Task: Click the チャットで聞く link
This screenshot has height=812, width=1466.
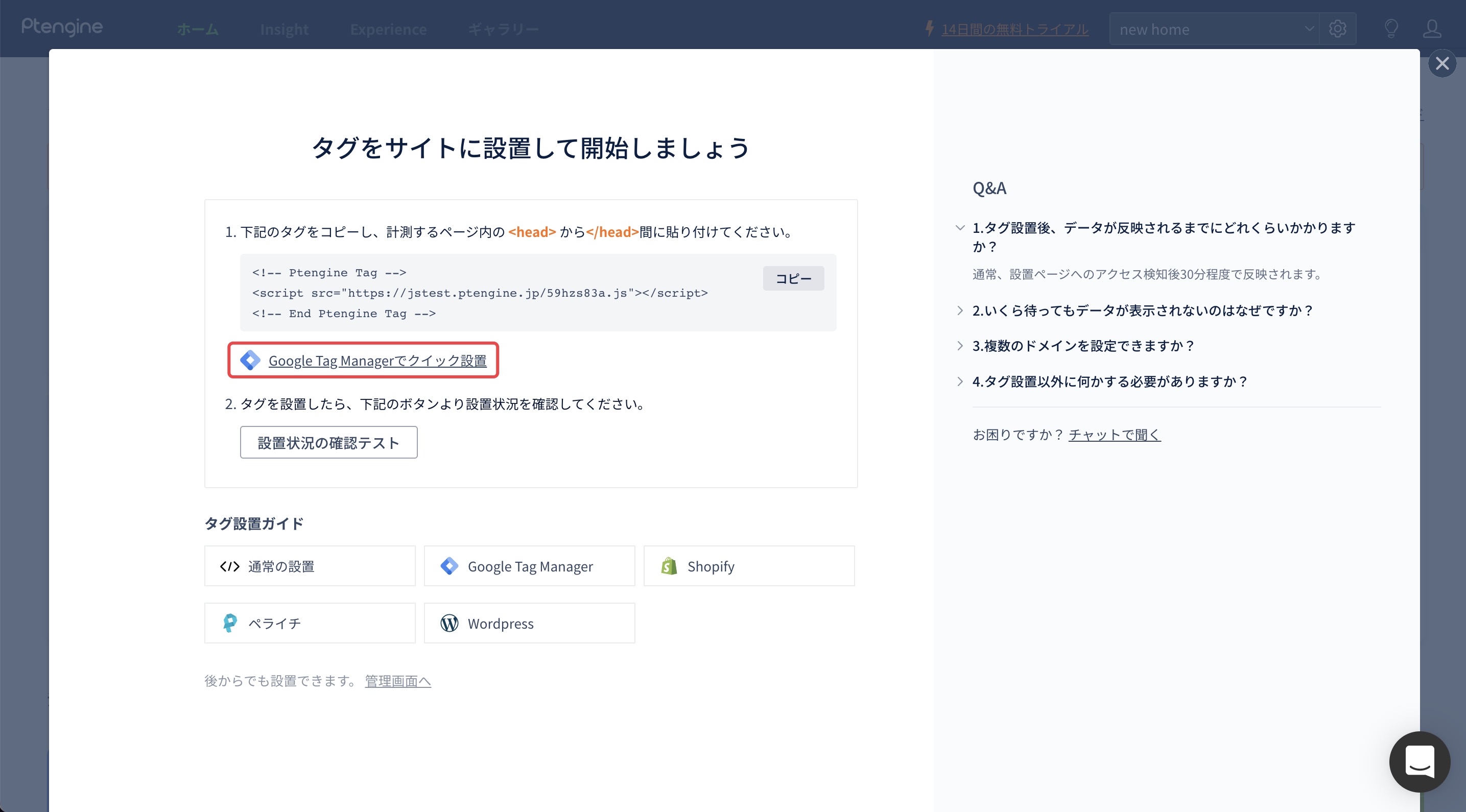Action: point(1114,435)
